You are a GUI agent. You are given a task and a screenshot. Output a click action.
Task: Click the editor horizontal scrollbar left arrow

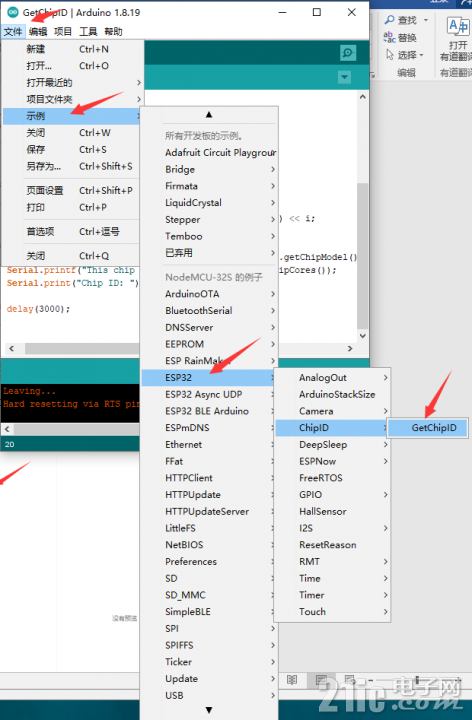[x=11, y=349]
